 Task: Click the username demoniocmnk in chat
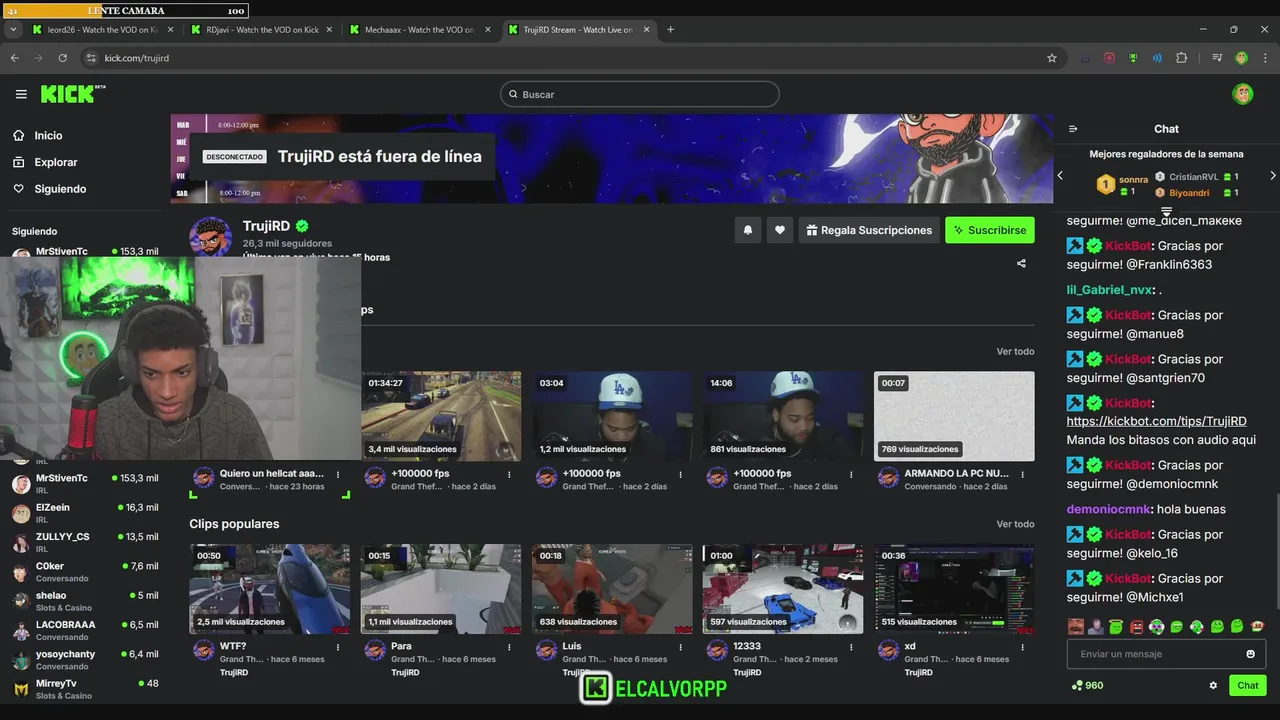1109,509
